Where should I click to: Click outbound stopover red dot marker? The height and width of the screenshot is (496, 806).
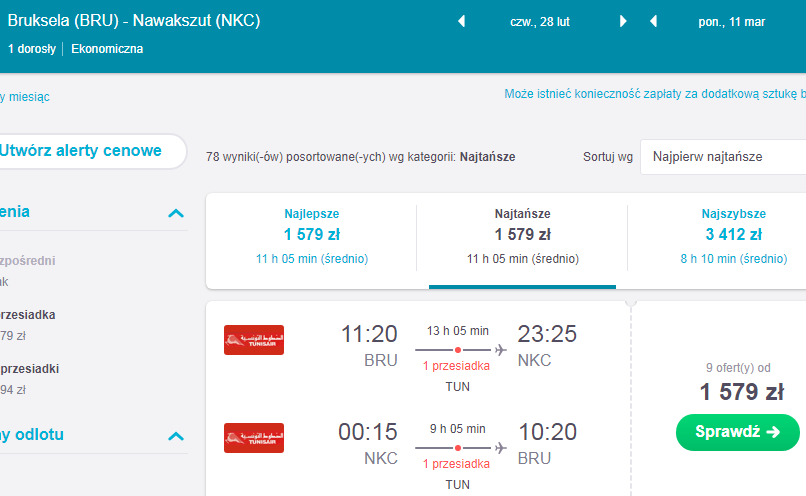(x=457, y=350)
